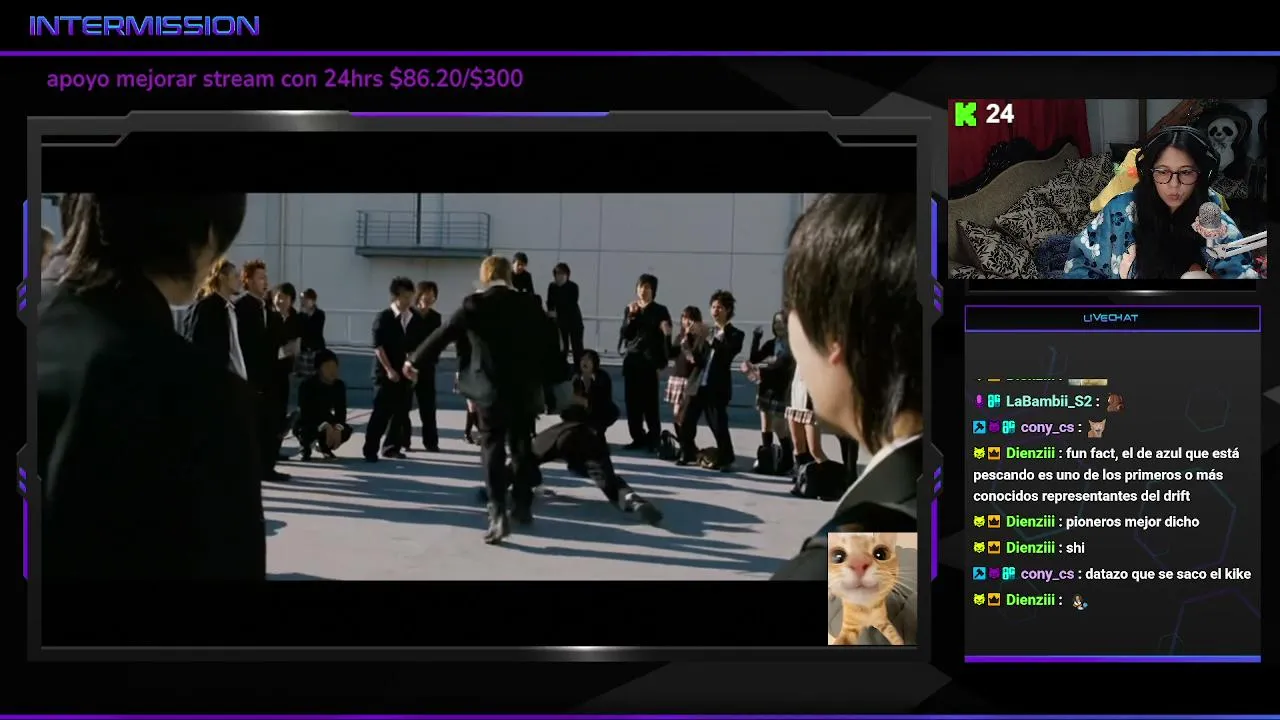Click the viewer count 24 beside the Kick logo
Screen dimensions: 1280x720
coord(1000,114)
